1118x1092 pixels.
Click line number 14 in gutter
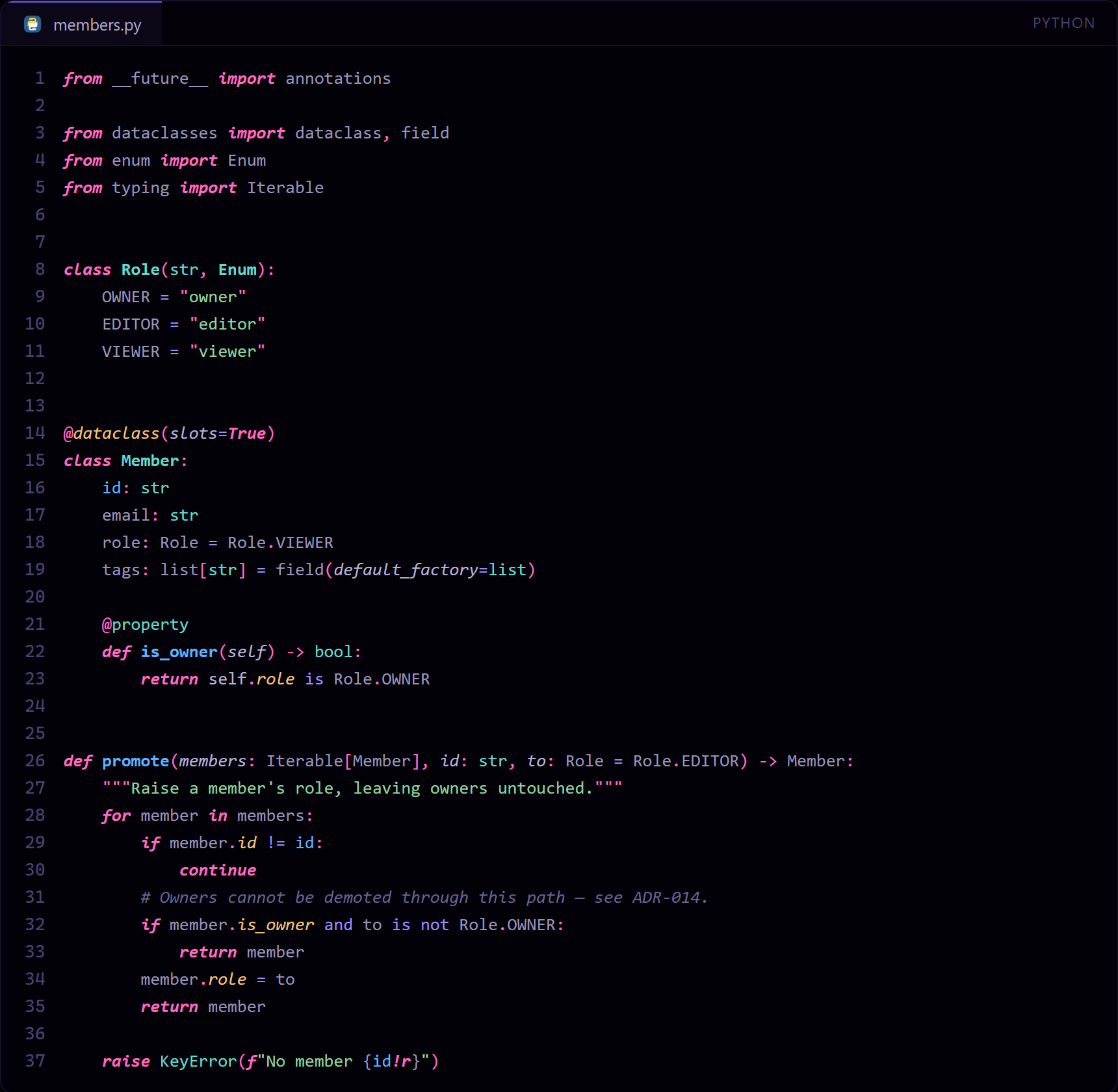pos(35,434)
